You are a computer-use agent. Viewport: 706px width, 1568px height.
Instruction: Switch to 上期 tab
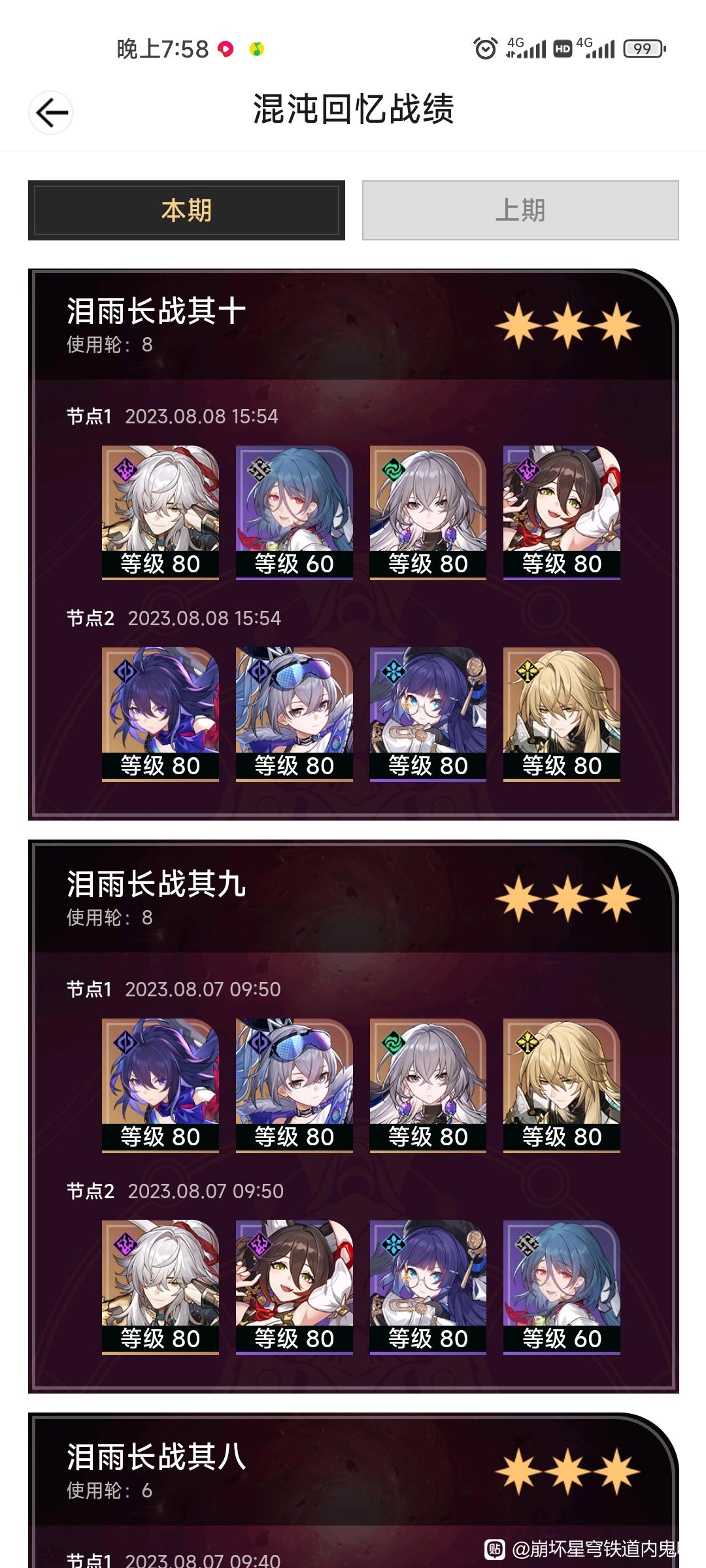pos(520,210)
